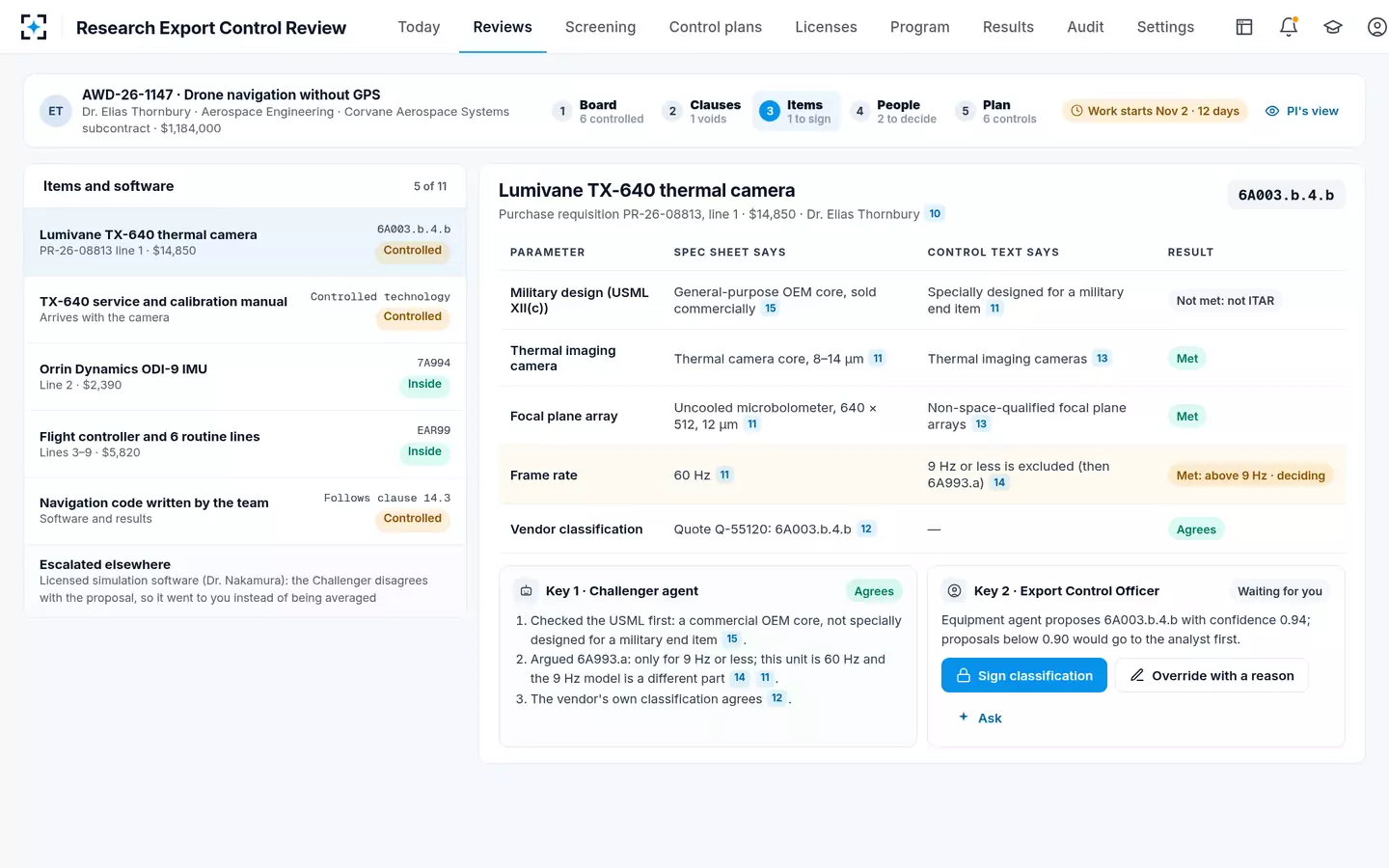Click the Escalated elsewhere note
1389x868 pixels.
point(245,581)
